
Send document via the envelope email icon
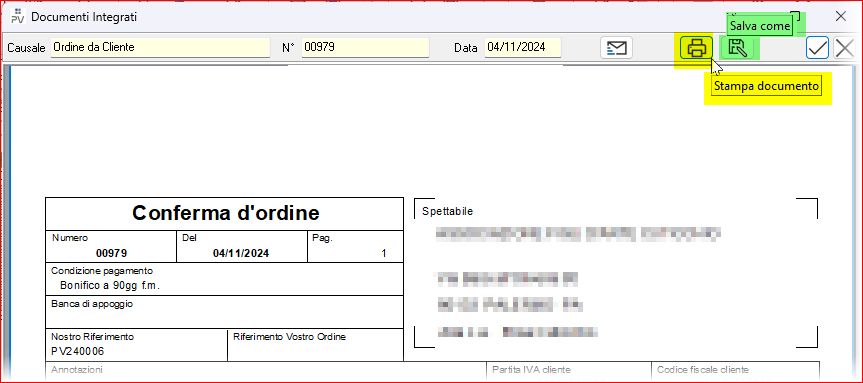[x=616, y=48]
